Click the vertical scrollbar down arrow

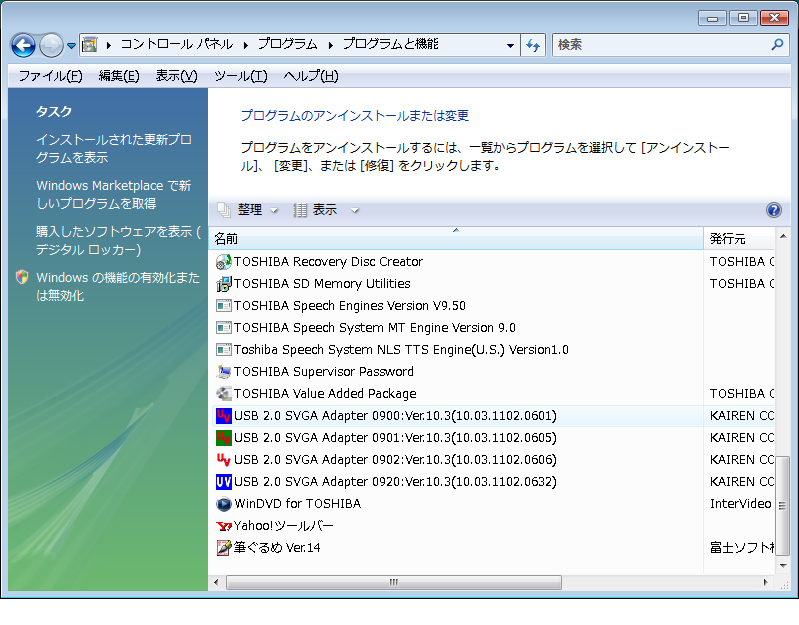click(x=782, y=565)
